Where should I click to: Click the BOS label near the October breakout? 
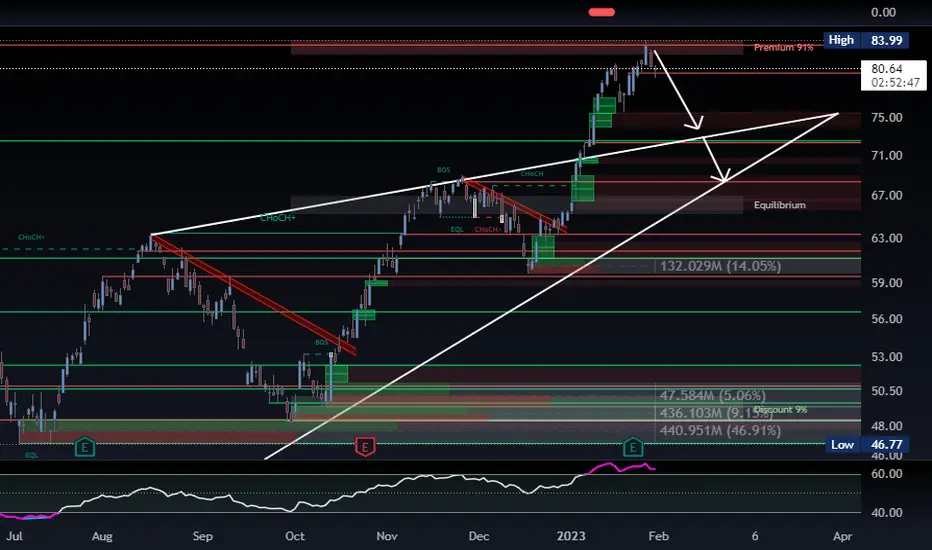[322, 342]
